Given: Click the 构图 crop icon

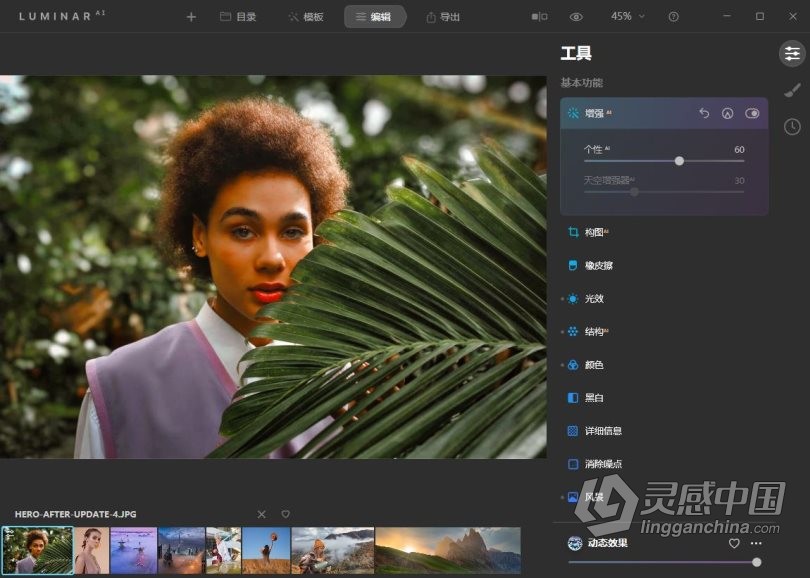Looking at the screenshot, I should pyautogui.click(x=572, y=232).
